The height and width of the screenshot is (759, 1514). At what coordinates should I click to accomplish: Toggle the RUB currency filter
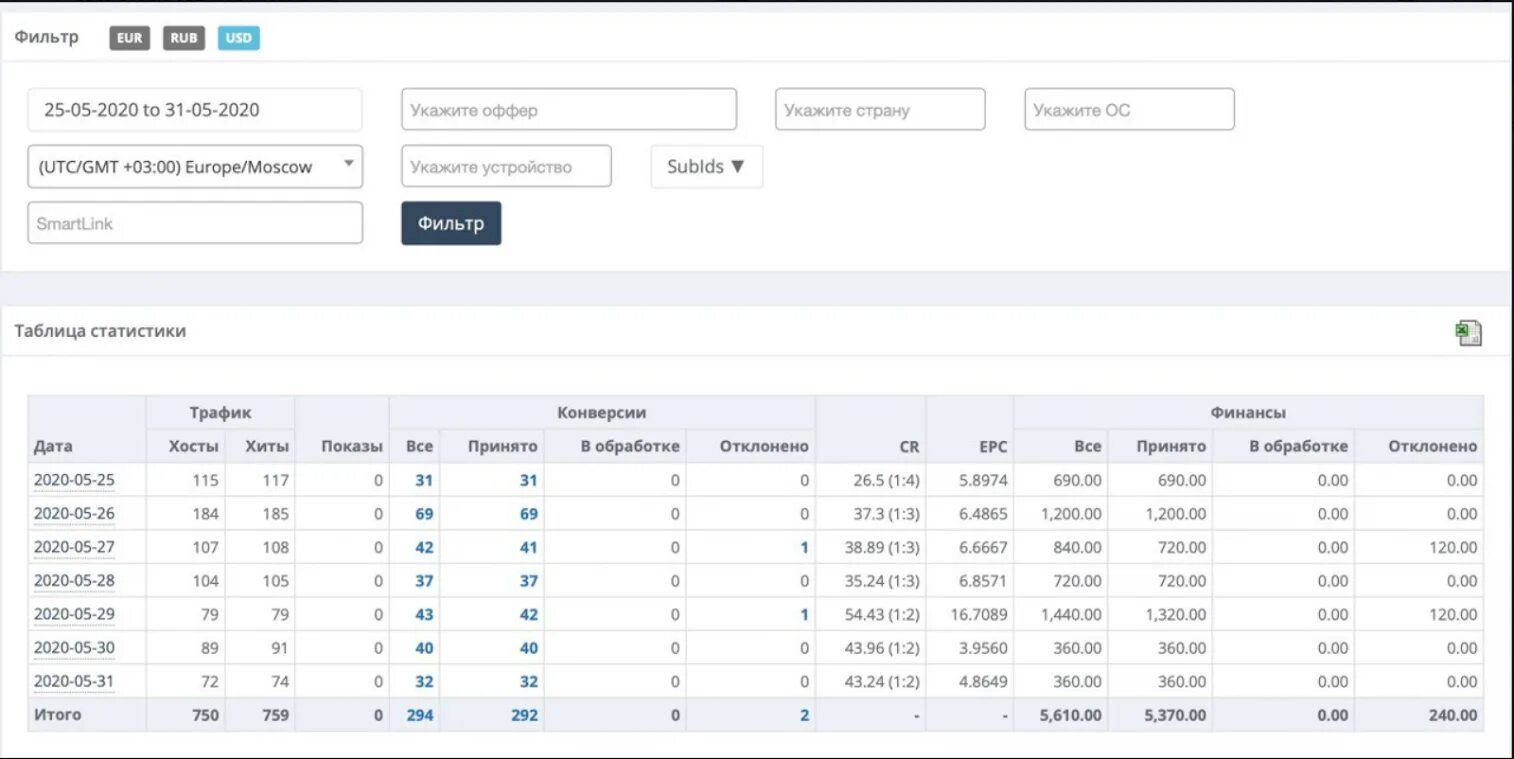[184, 39]
